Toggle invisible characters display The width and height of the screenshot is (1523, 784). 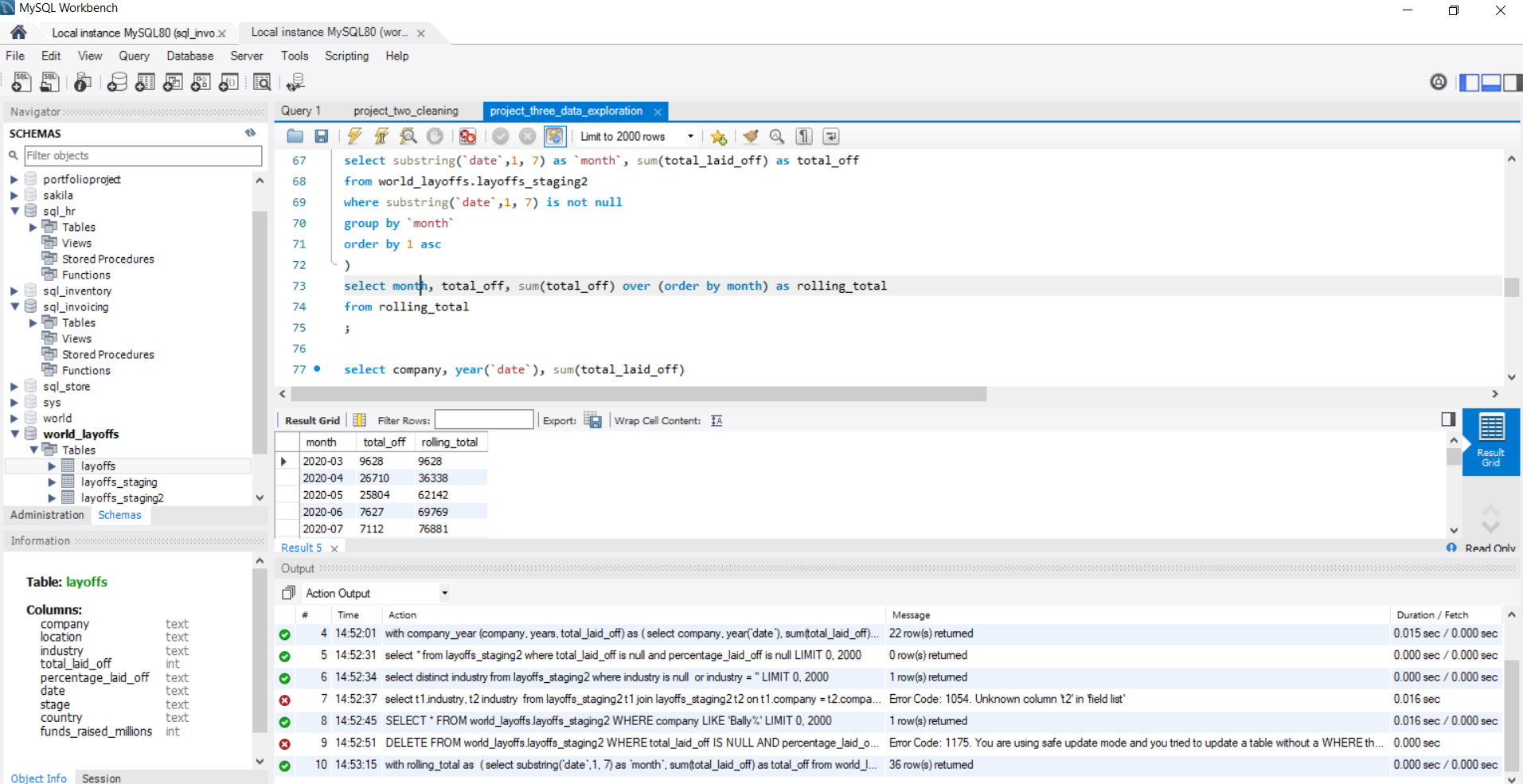coord(804,136)
